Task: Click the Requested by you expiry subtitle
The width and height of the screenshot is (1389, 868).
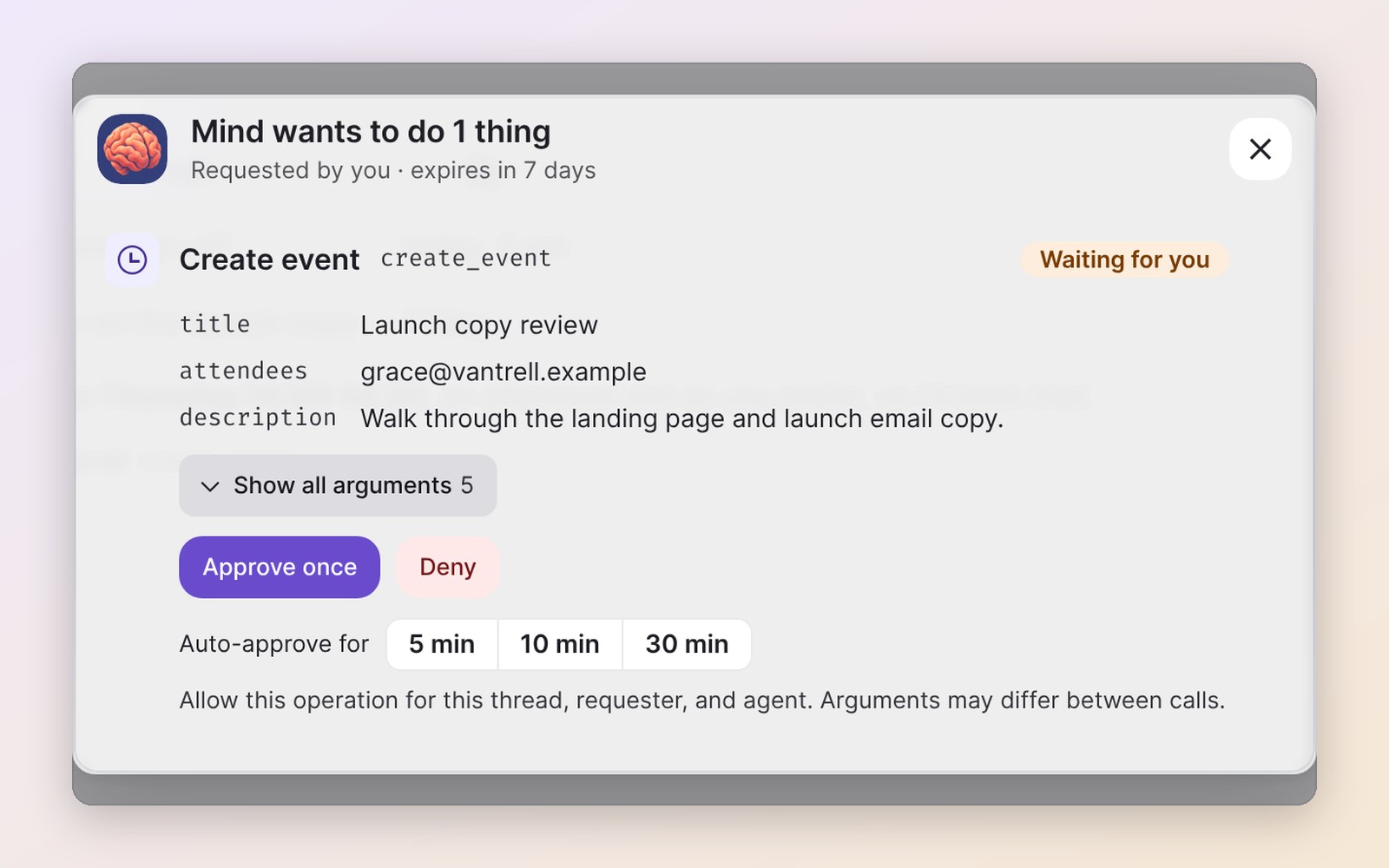Action: 393,170
